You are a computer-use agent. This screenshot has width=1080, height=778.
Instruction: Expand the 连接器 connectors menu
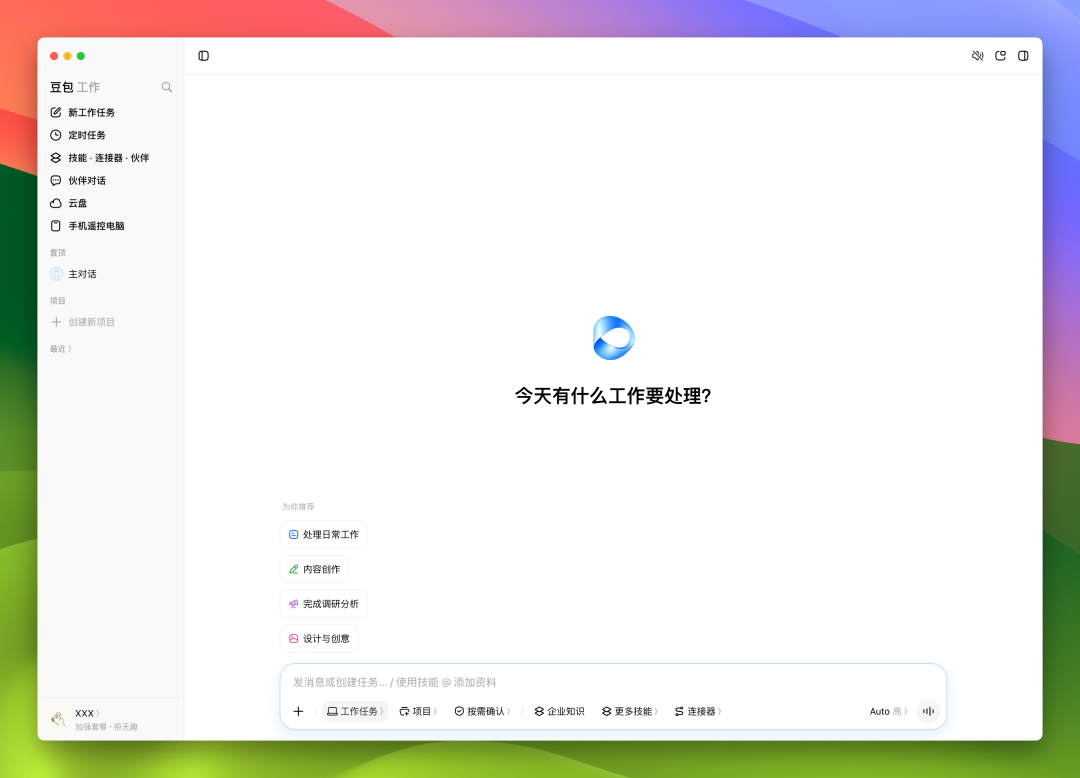[698, 711]
